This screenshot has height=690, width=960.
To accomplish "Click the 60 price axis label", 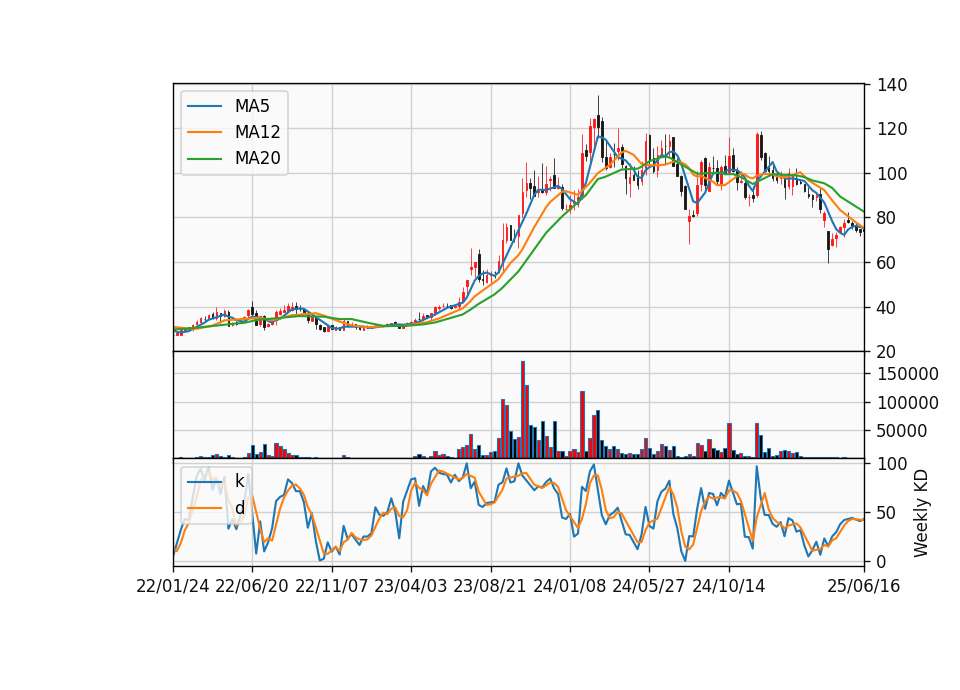I will point(887,263).
